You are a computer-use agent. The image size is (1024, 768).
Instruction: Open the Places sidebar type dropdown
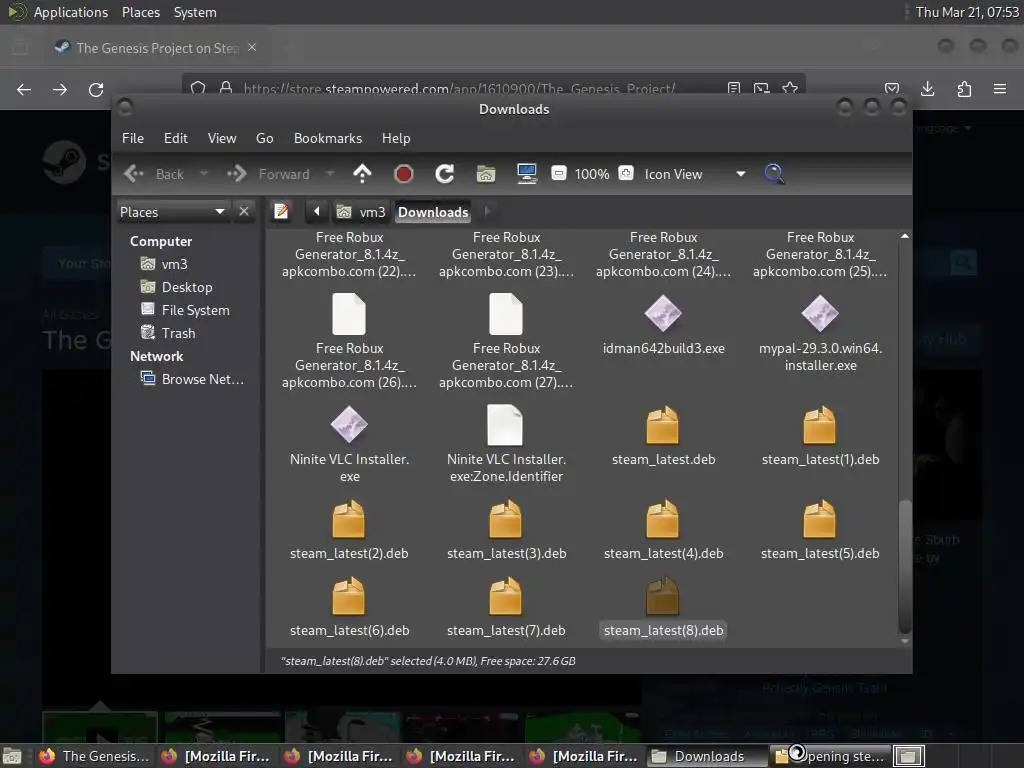pyautogui.click(x=172, y=212)
